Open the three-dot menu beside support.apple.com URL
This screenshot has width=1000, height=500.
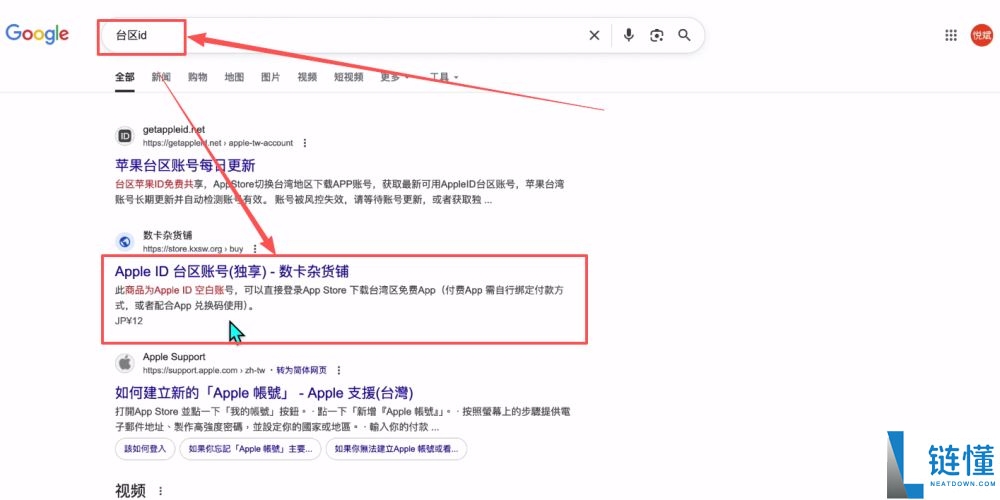click(x=339, y=370)
